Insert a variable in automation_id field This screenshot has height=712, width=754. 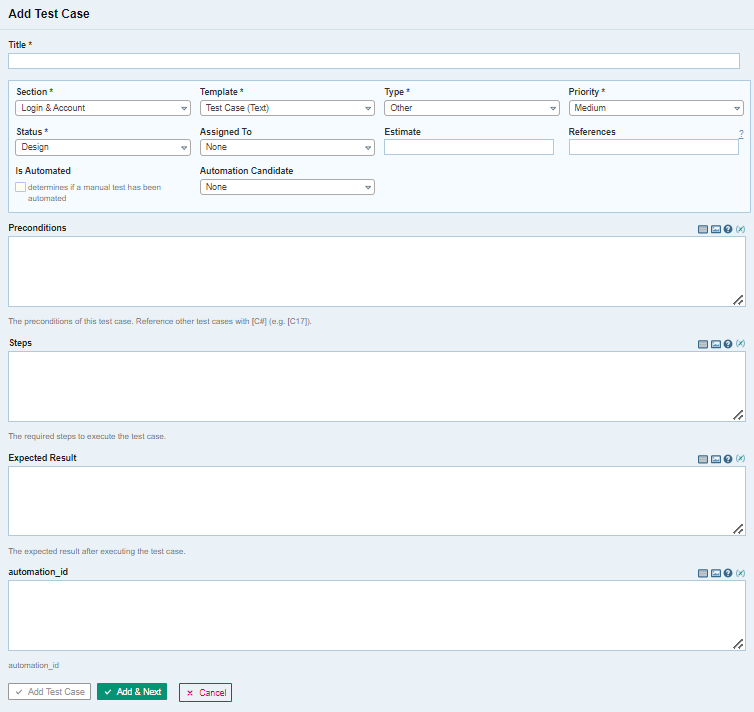(740, 573)
